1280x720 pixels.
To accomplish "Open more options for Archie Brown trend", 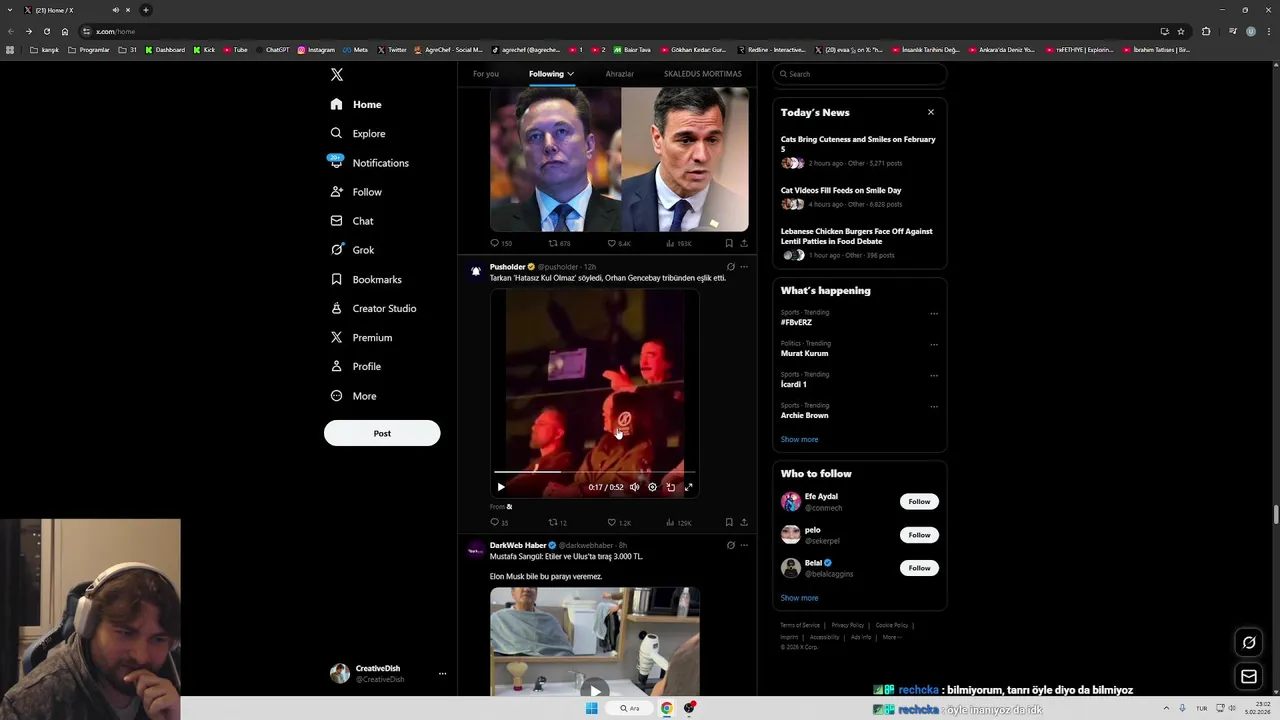I will 934,406.
